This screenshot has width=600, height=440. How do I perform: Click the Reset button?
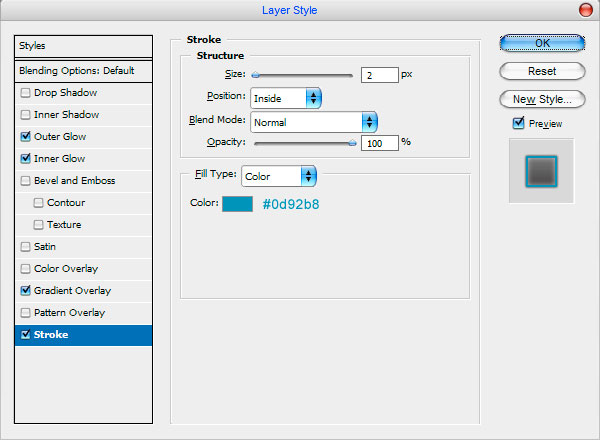click(542, 71)
